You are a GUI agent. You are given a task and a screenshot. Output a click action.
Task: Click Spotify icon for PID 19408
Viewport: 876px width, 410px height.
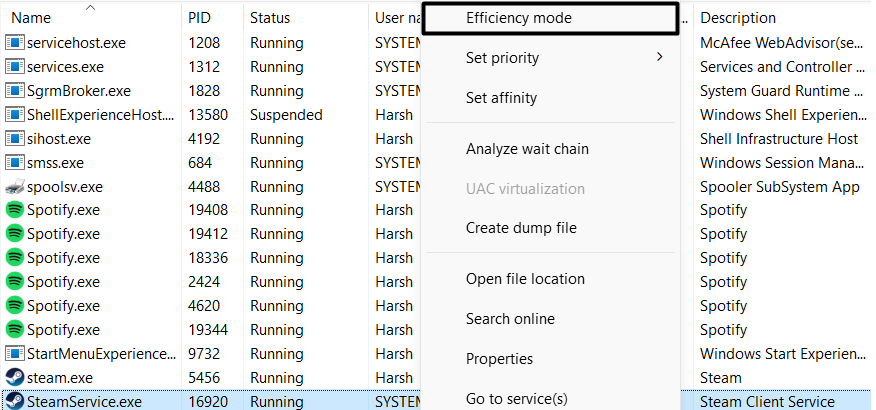(14, 210)
